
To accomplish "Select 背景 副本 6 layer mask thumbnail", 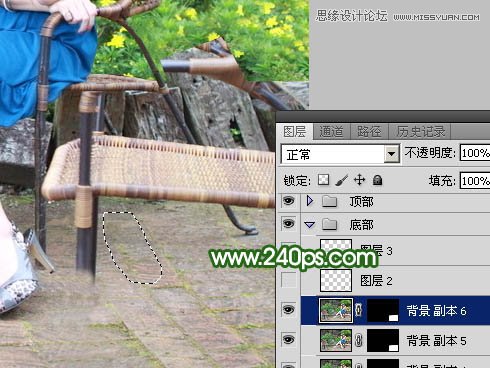I will point(383,311).
